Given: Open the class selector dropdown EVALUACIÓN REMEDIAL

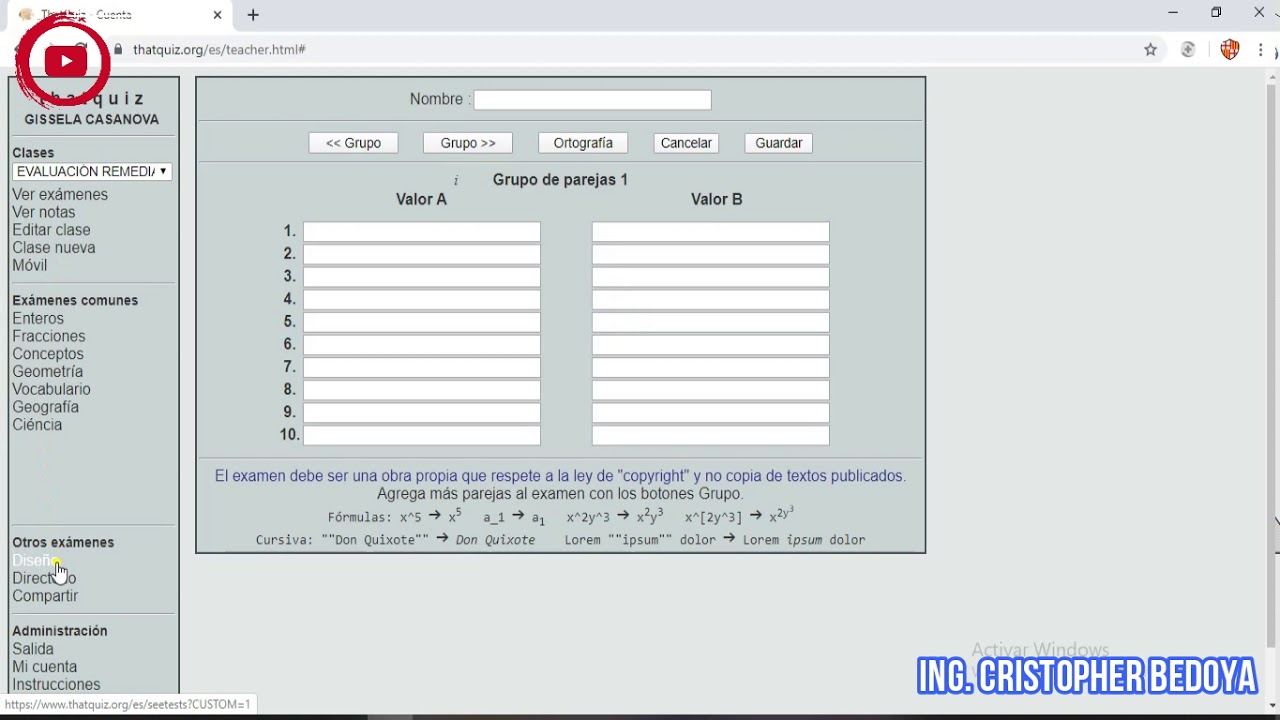Looking at the screenshot, I should 91,172.
